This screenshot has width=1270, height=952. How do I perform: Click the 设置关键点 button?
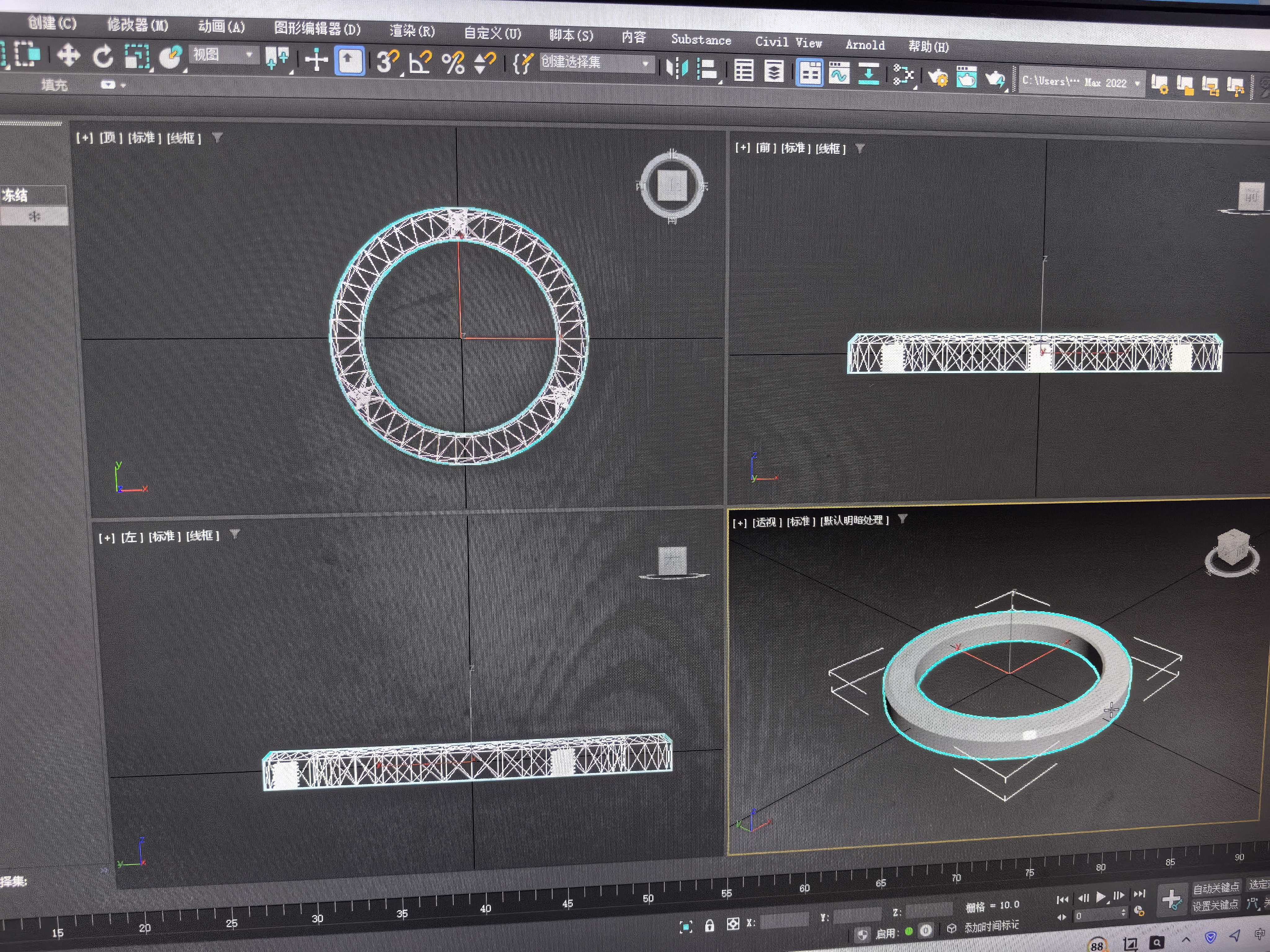(1215, 906)
